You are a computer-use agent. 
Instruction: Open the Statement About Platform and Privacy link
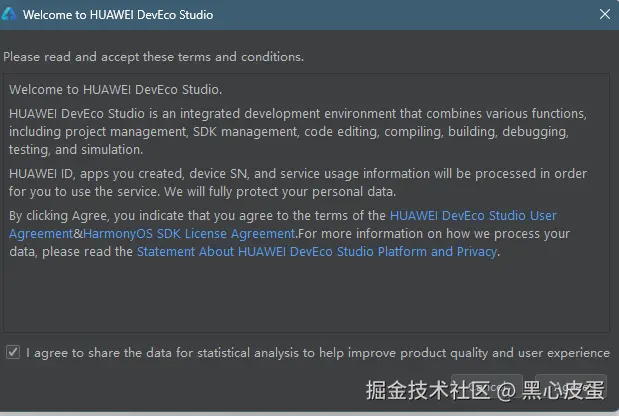316,251
